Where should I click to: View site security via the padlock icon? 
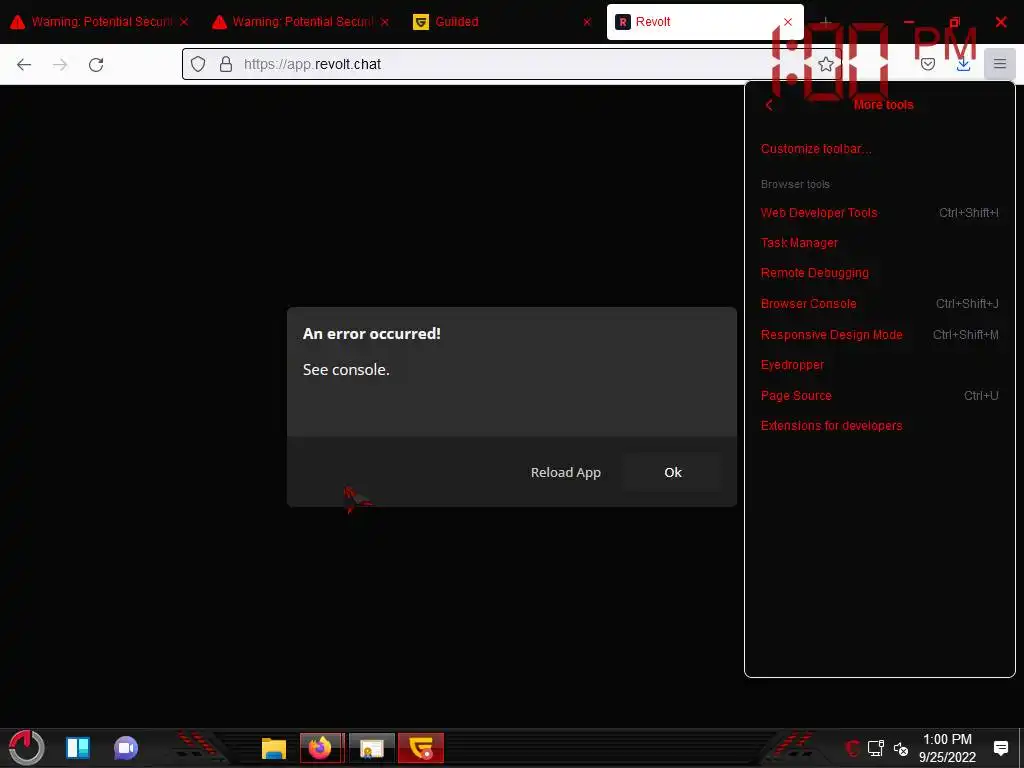pyautogui.click(x=226, y=64)
